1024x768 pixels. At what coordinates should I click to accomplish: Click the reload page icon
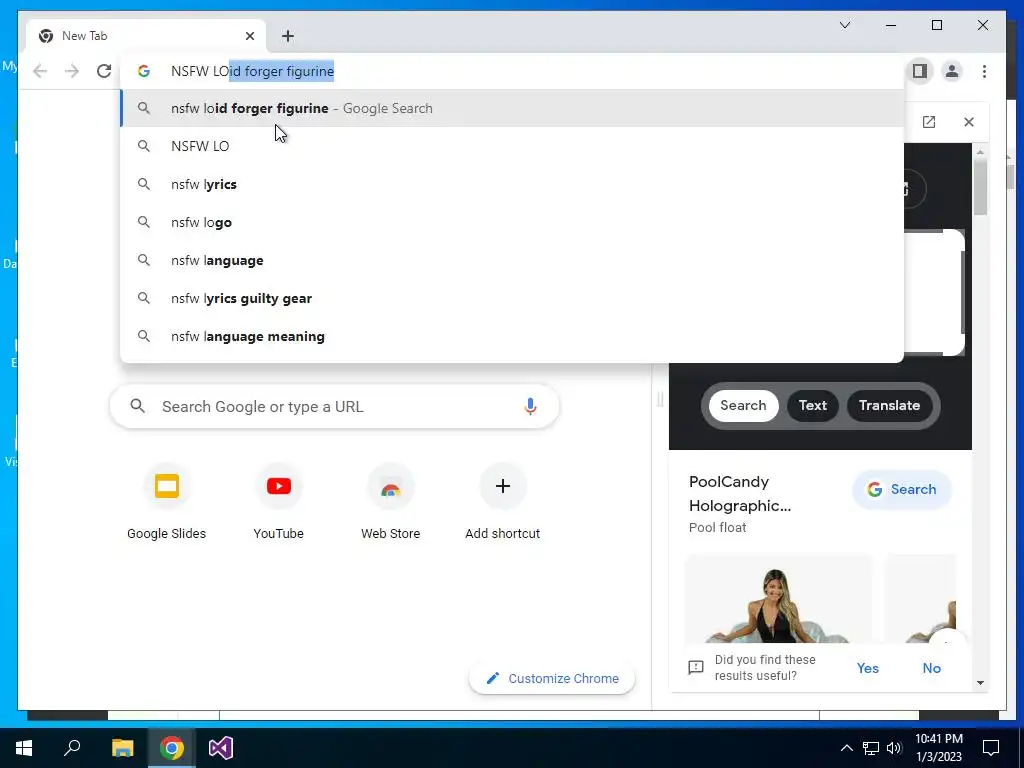(x=104, y=71)
